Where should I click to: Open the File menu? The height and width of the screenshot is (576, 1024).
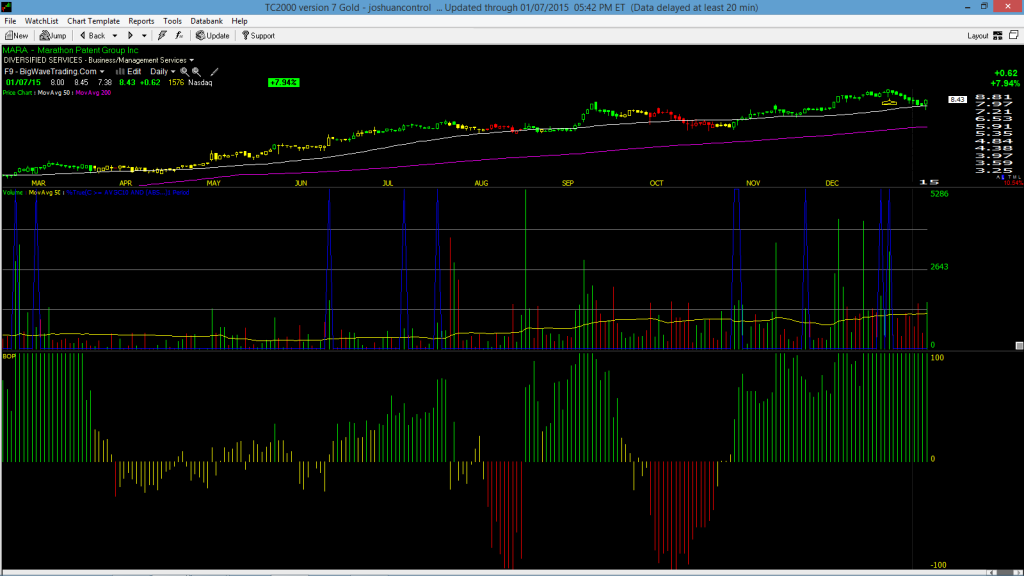[10, 21]
